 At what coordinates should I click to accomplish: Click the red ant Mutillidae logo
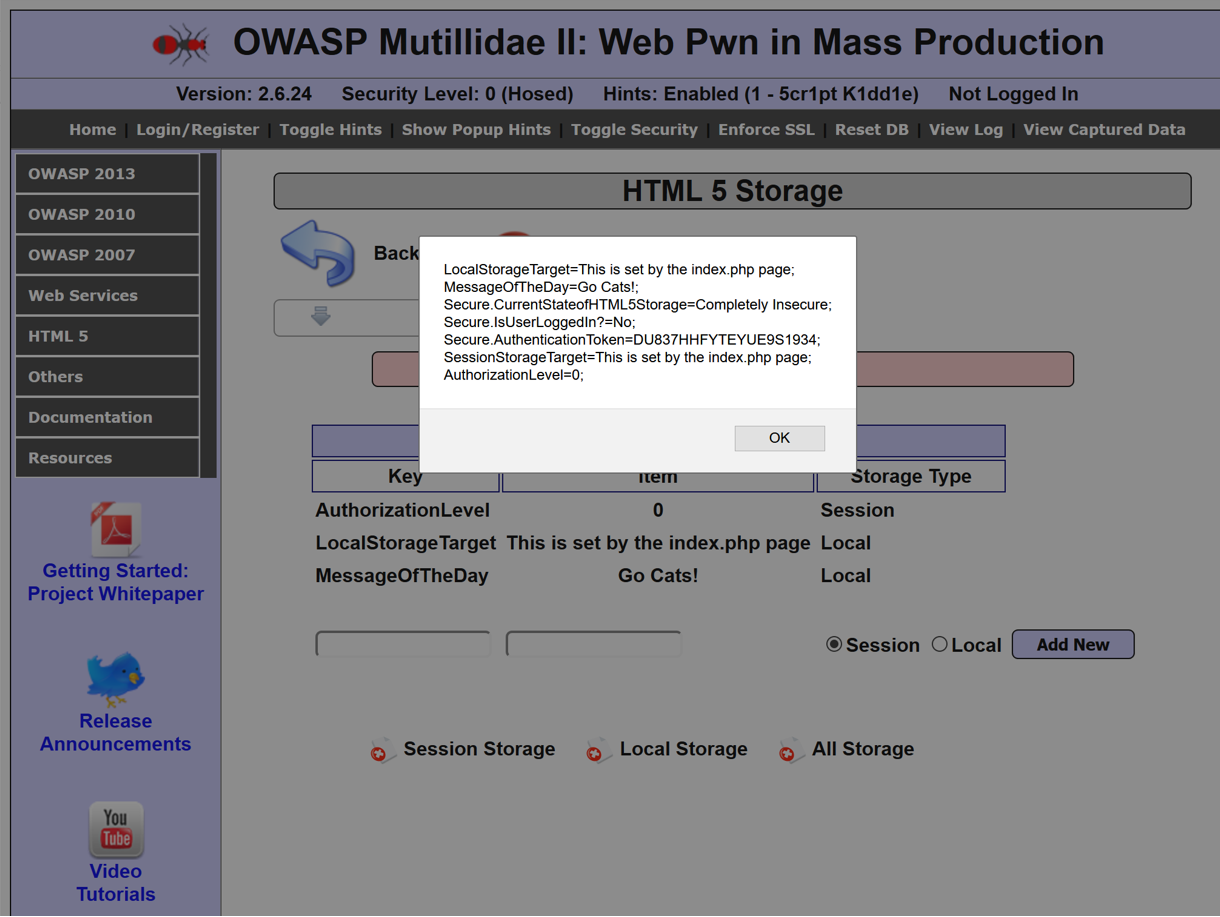tap(181, 45)
